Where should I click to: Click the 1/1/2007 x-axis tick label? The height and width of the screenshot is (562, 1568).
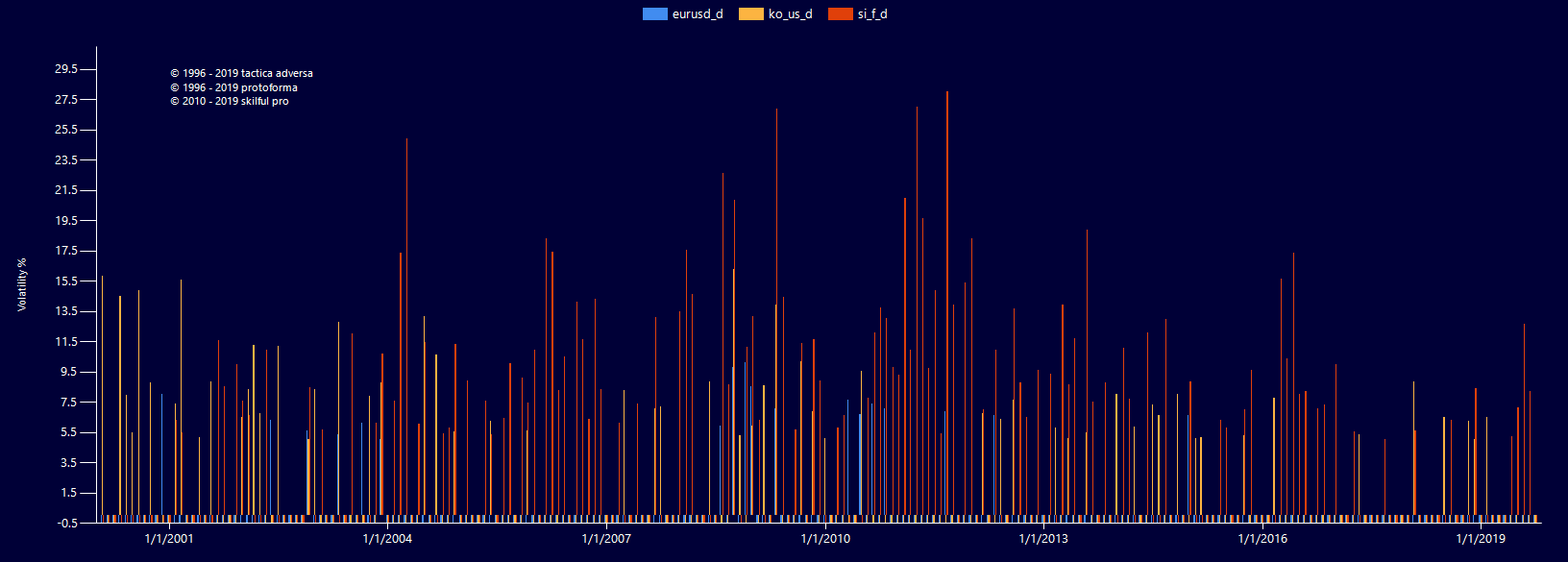click(606, 539)
